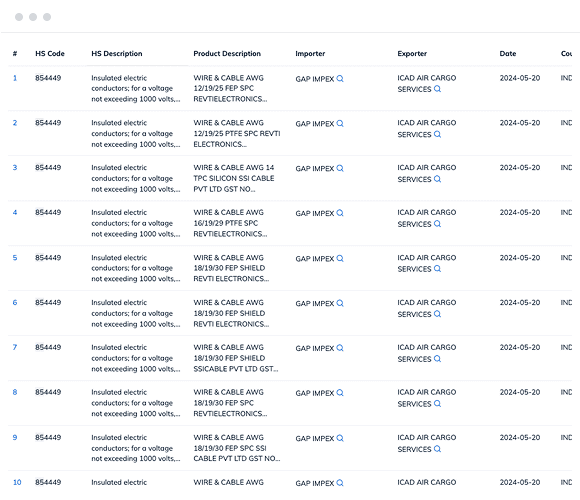
Task: Select ICAD AIR CARGO exporter name row 8
Action: tap(426, 392)
